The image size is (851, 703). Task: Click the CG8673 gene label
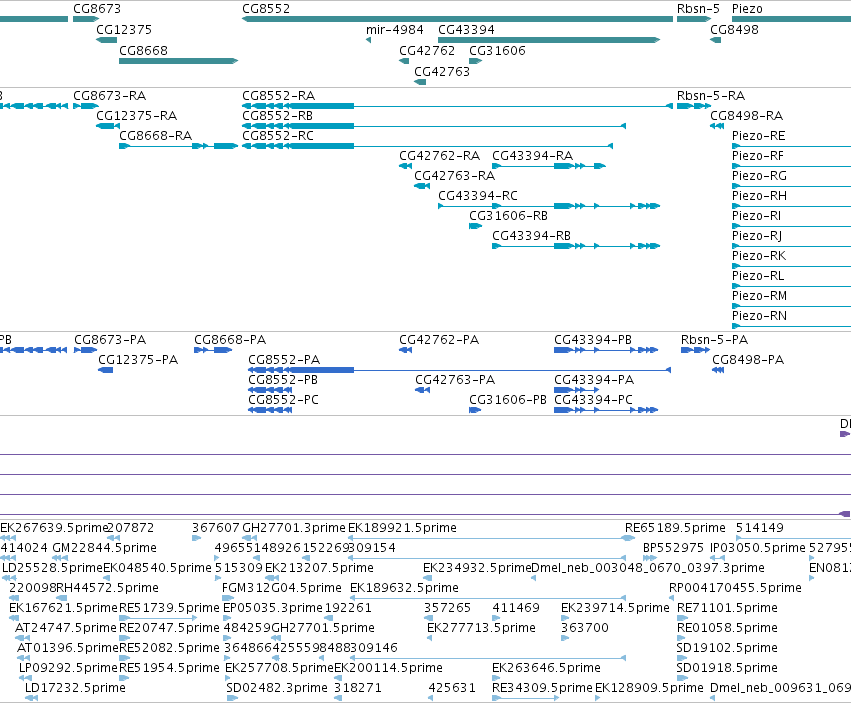(x=97, y=9)
